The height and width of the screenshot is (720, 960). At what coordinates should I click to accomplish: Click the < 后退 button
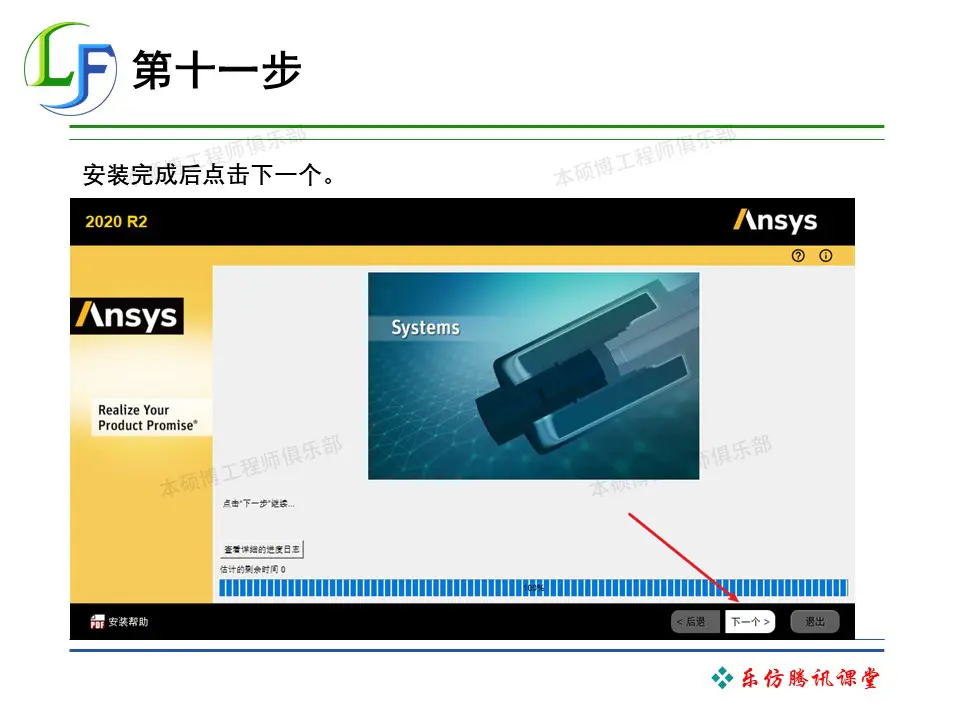point(696,621)
